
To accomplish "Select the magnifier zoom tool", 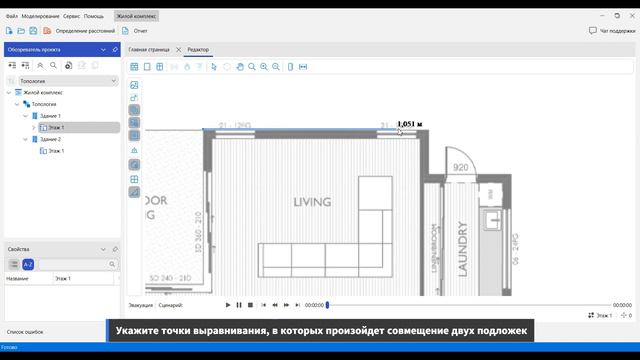I will pyautogui.click(x=252, y=67).
